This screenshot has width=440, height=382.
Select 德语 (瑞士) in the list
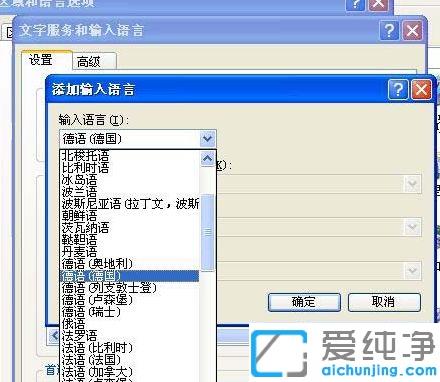tap(130, 312)
